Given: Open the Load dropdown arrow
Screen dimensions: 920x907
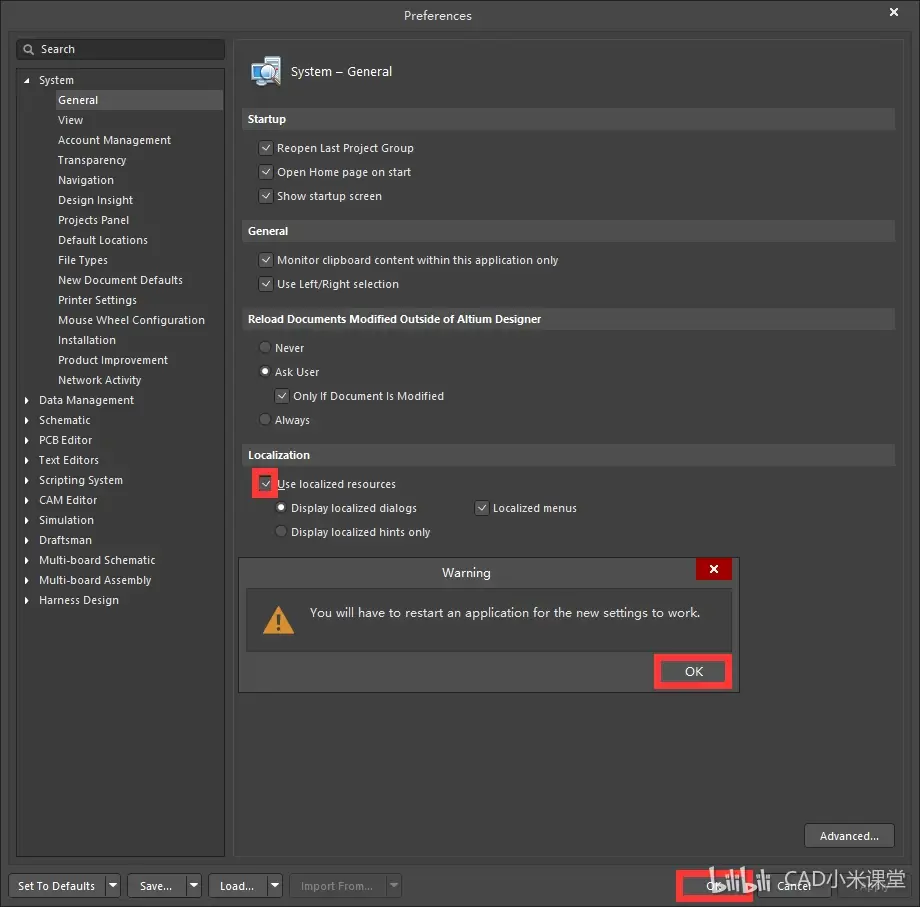Looking at the screenshot, I should pos(275,885).
